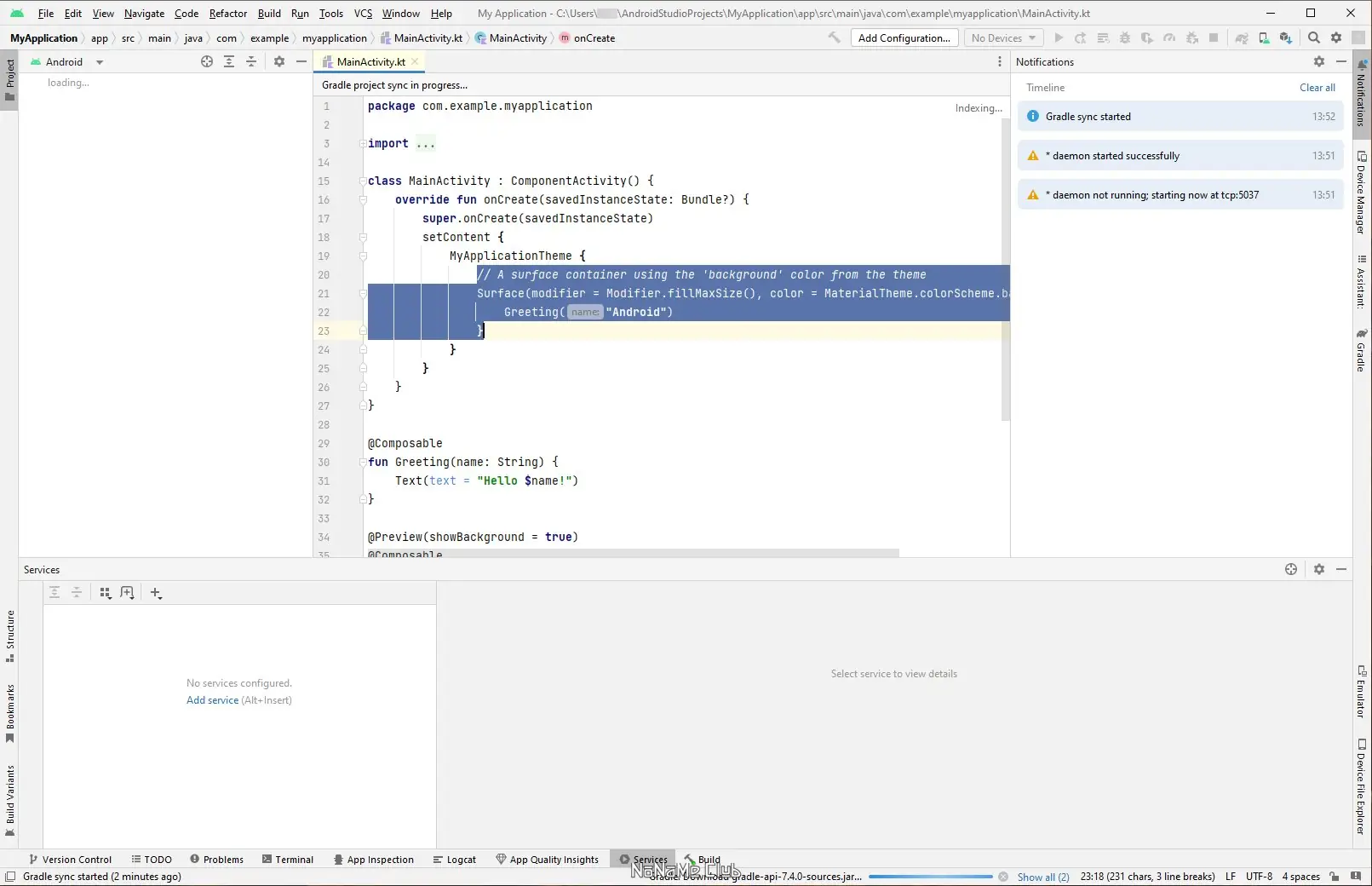Open the Notifications settings gear
The image size is (1372, 886).
click(1318, 61)
